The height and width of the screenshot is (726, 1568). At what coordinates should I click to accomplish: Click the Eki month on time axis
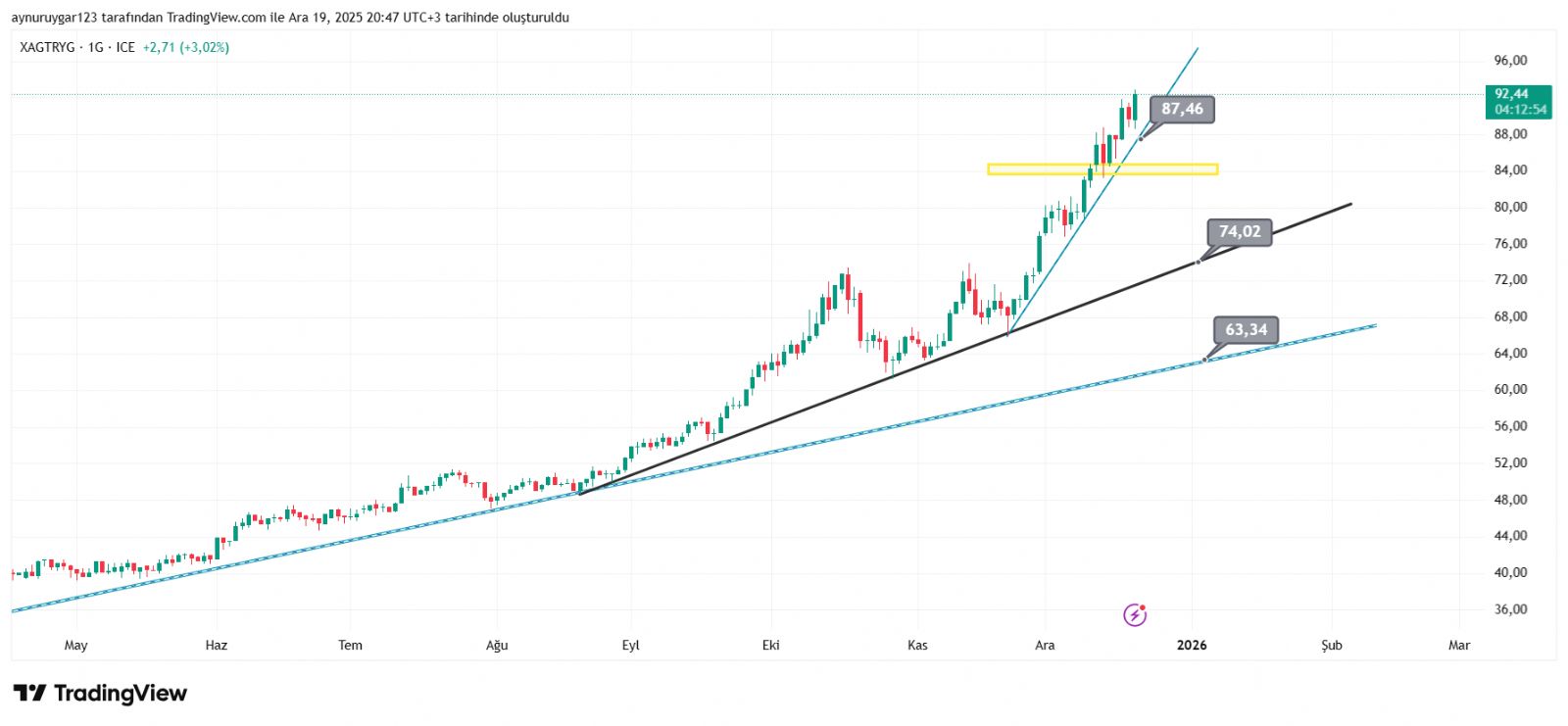771,645
